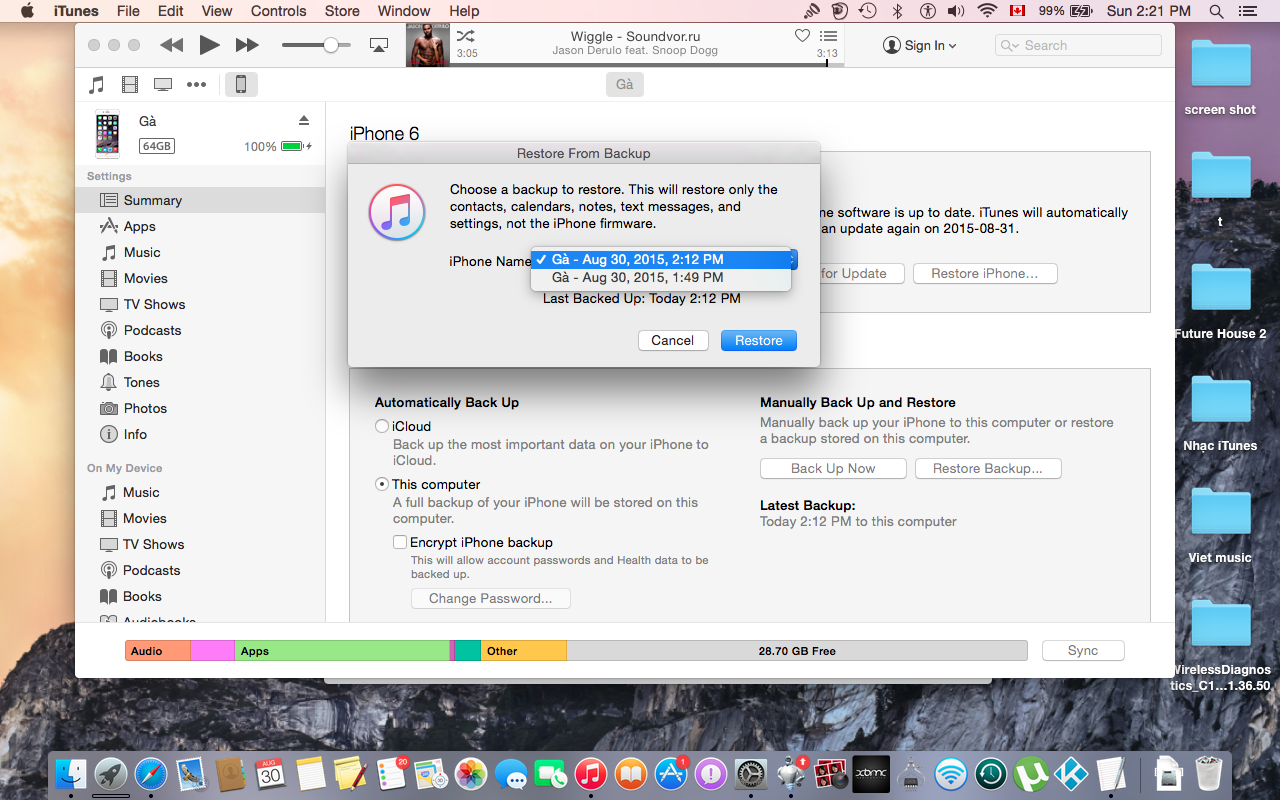Image resolution: width=1280 pixels, height=800 pixels.
Task: Open Kodi from the Dock
Action: click(1071, 773)
